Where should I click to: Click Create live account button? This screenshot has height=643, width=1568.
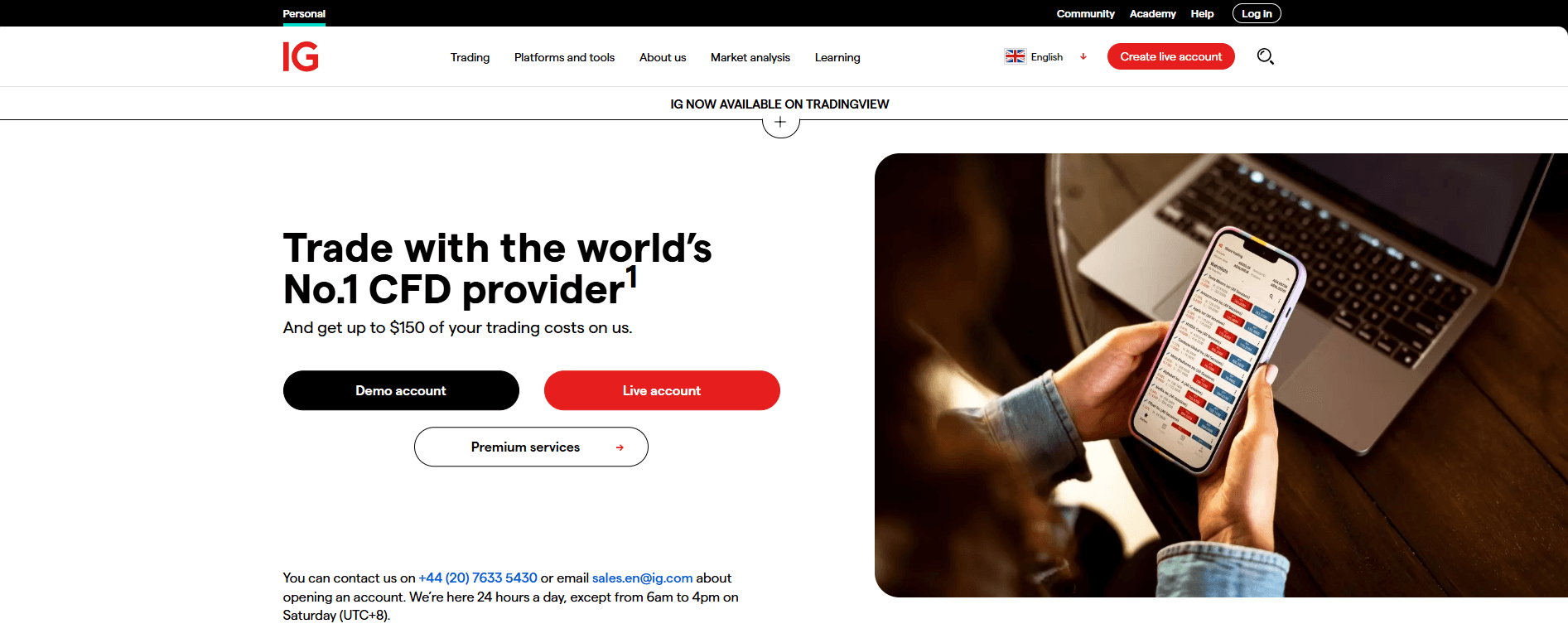click(1170, 56)
